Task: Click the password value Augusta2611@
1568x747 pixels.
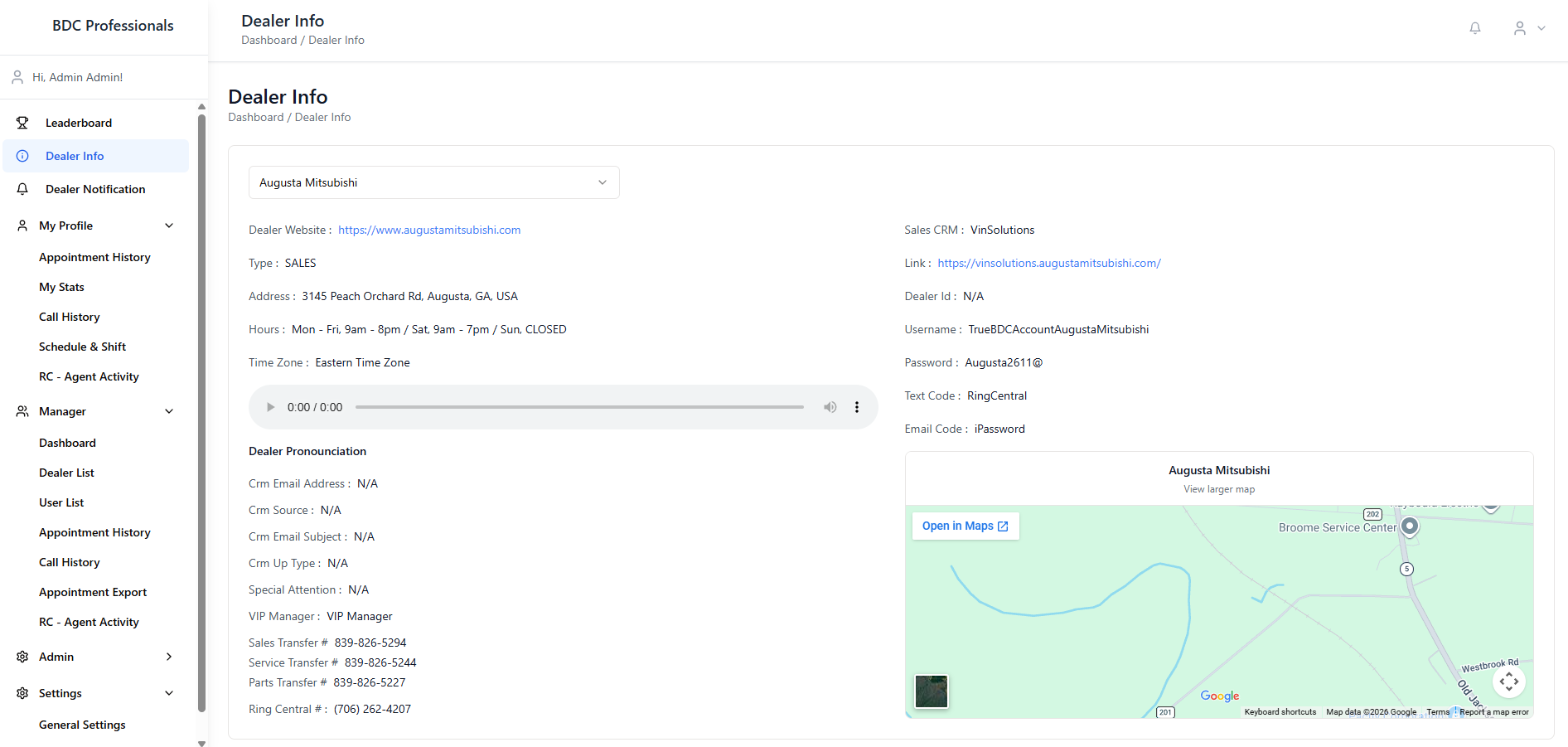Action: (1004, 362)
